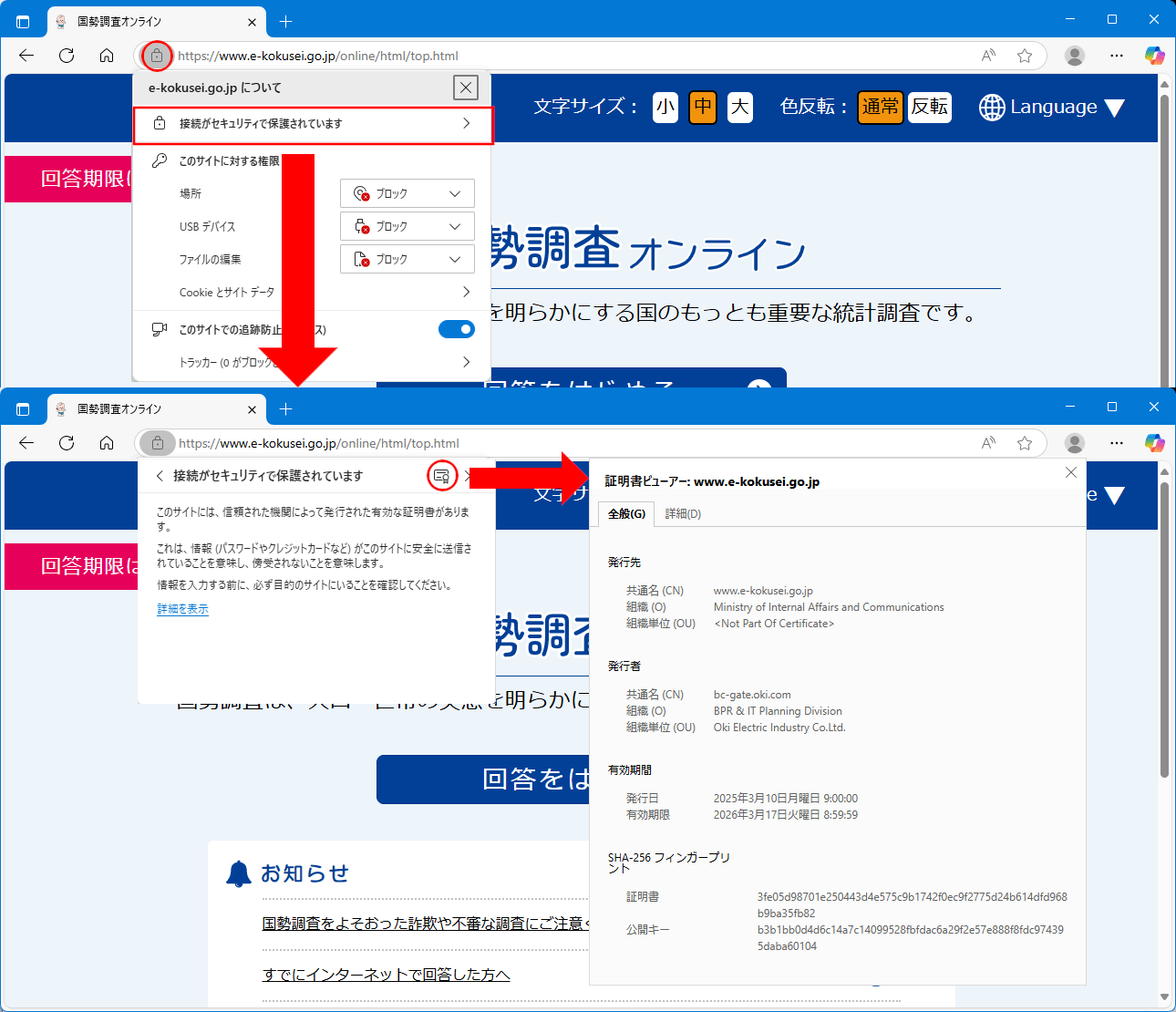The width and height of the screenshot is (1176, 1012).
Task: Open the '…' settings menu in the upper window
Action: pos(1117,56)
